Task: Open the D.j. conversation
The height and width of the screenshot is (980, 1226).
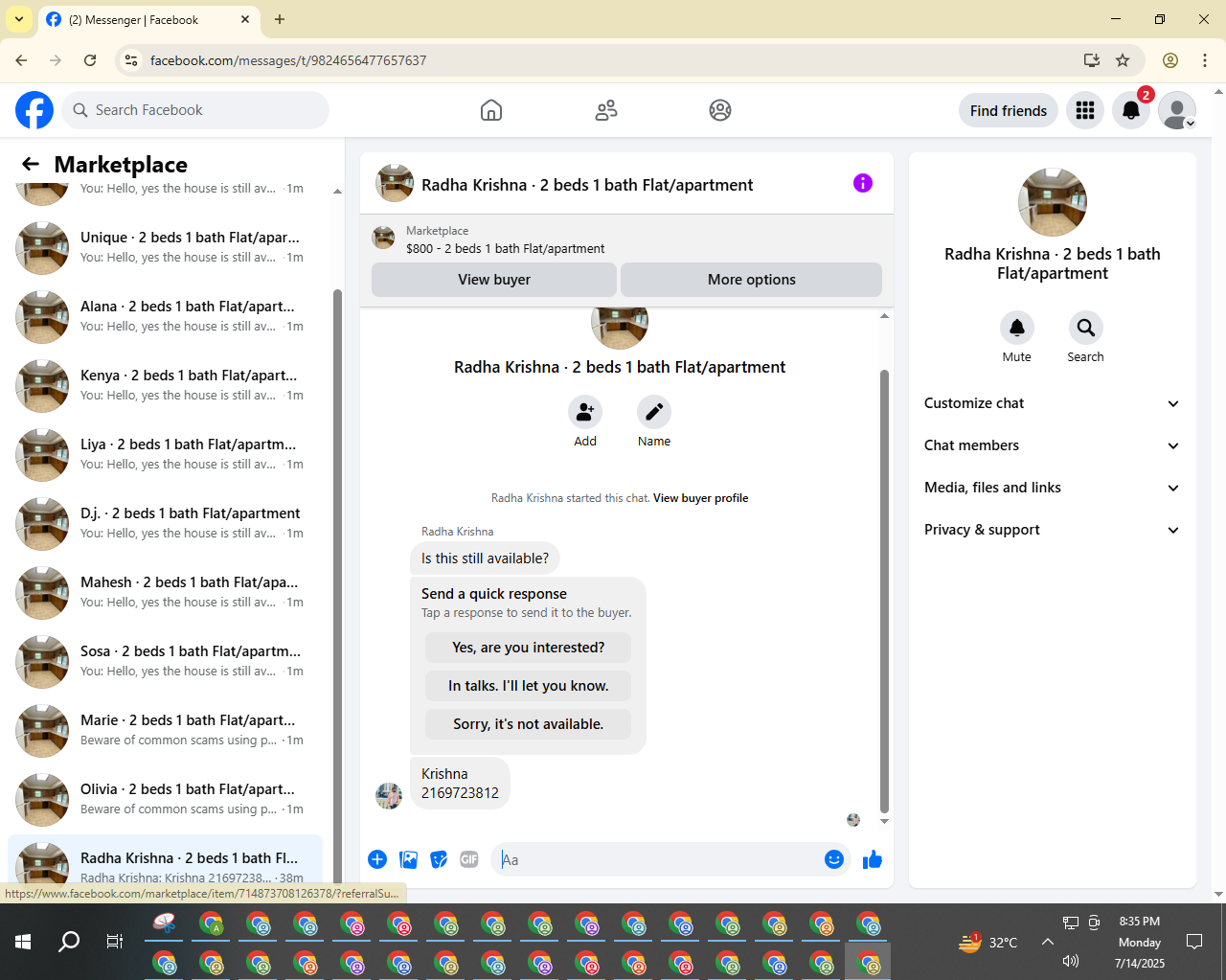Action: tap(165, 524)
